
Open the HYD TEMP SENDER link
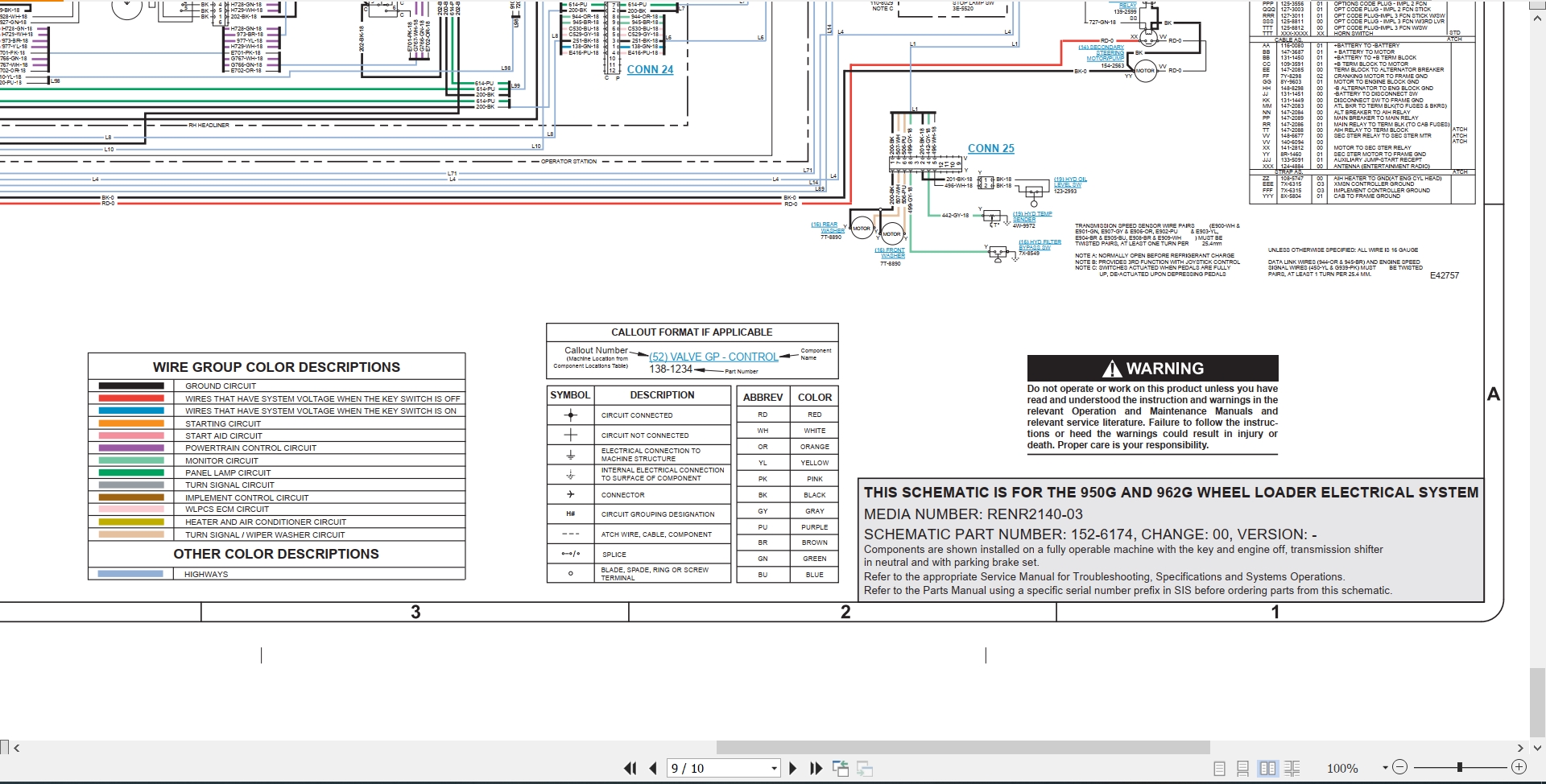[1032, 217]
